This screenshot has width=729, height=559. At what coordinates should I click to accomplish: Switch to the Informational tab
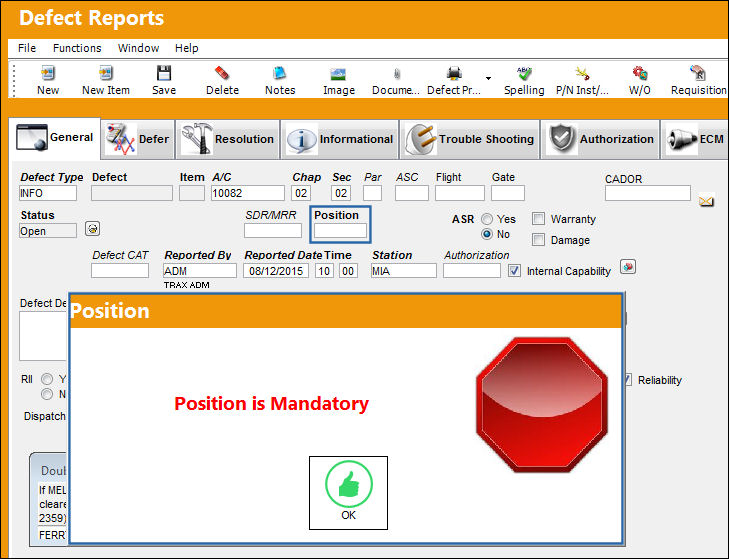340,139
